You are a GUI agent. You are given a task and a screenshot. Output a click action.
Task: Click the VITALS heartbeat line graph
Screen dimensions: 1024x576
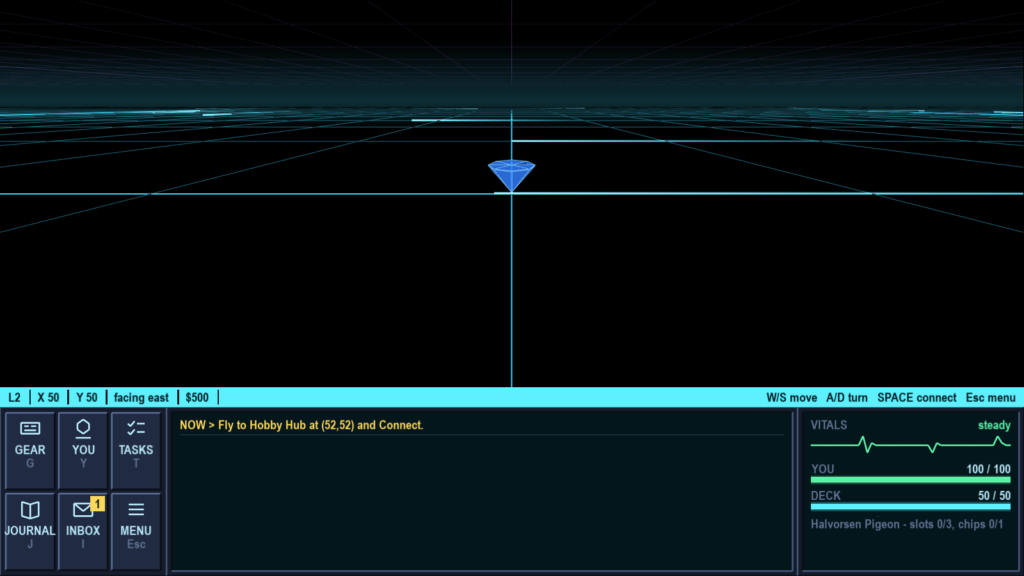(x=910, y=445)
